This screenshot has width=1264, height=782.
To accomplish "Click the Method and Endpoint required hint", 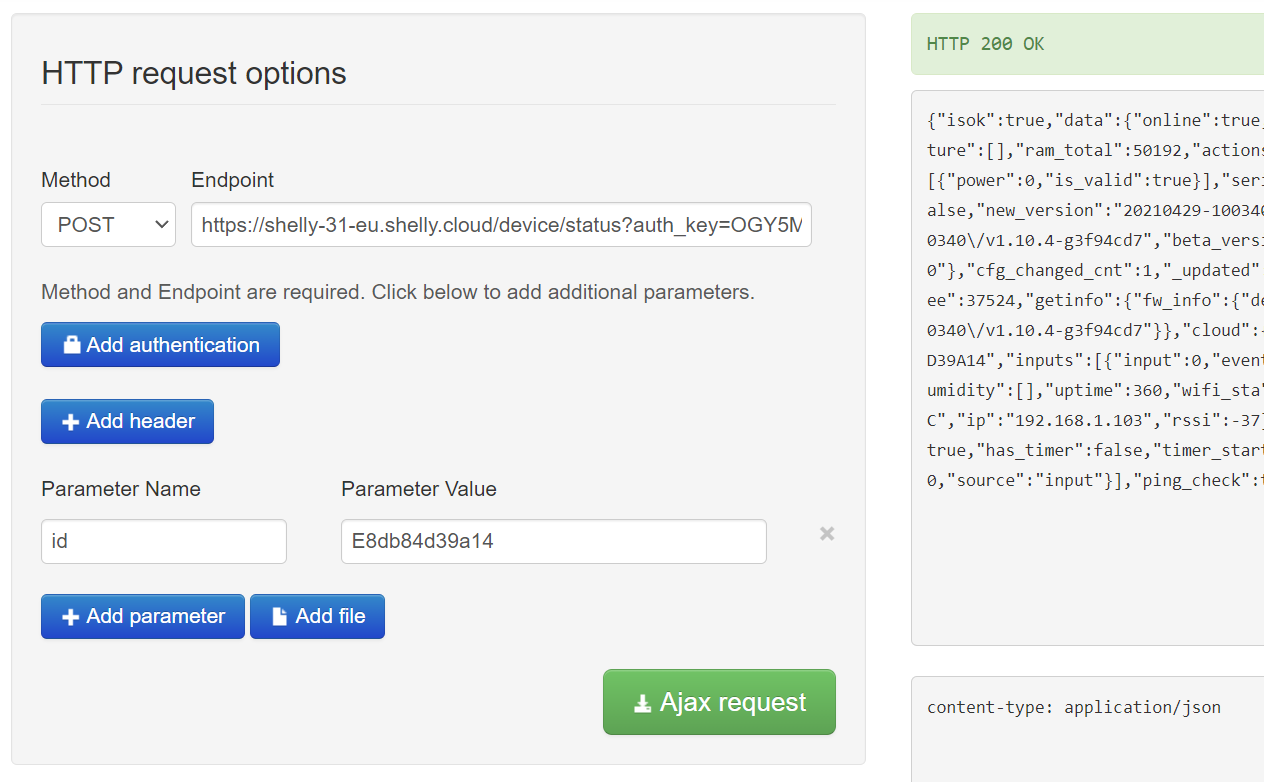I will click(398, 293).
